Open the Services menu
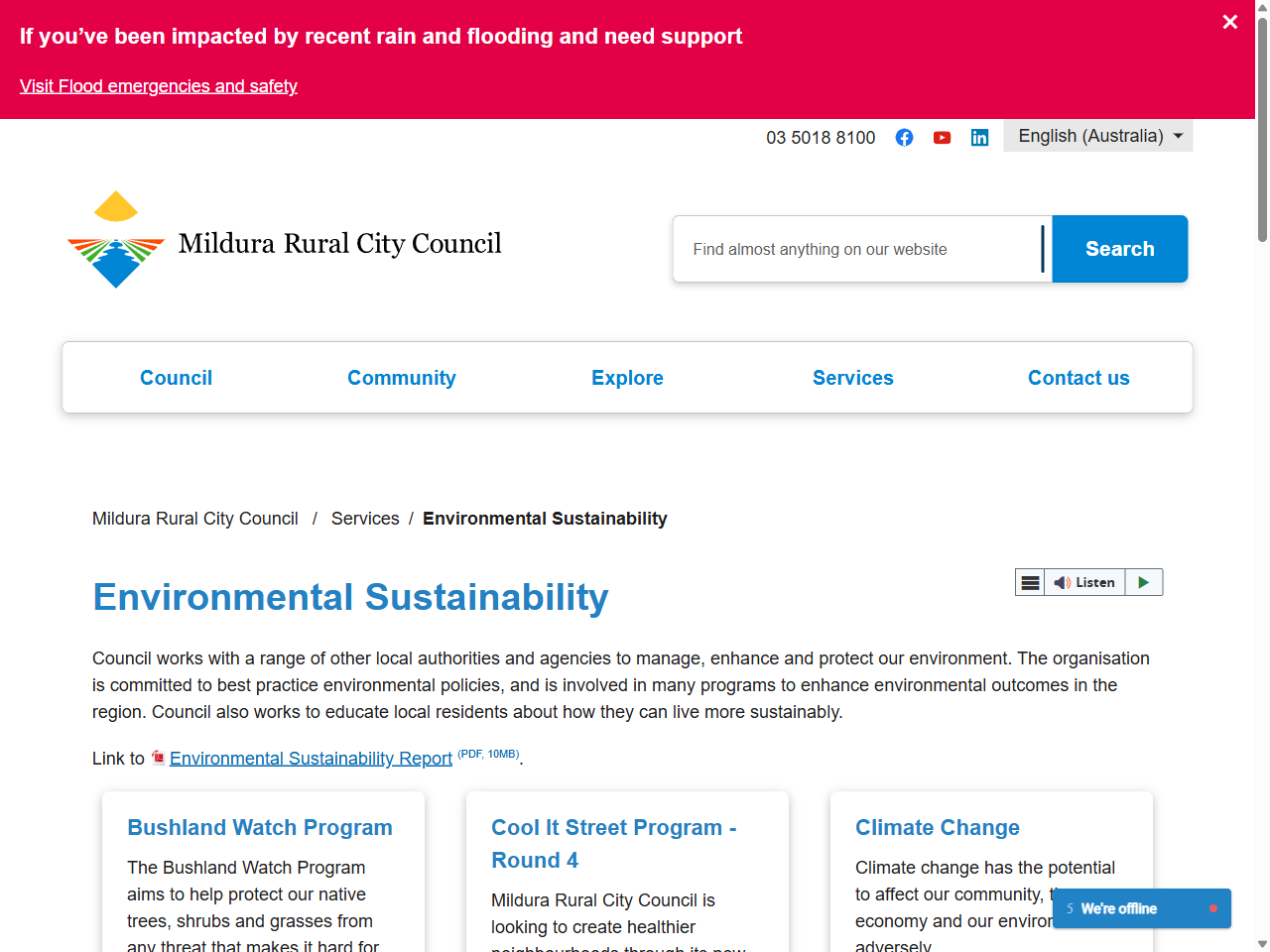This screenshot has width=1270, height=952. pos(853,378)
